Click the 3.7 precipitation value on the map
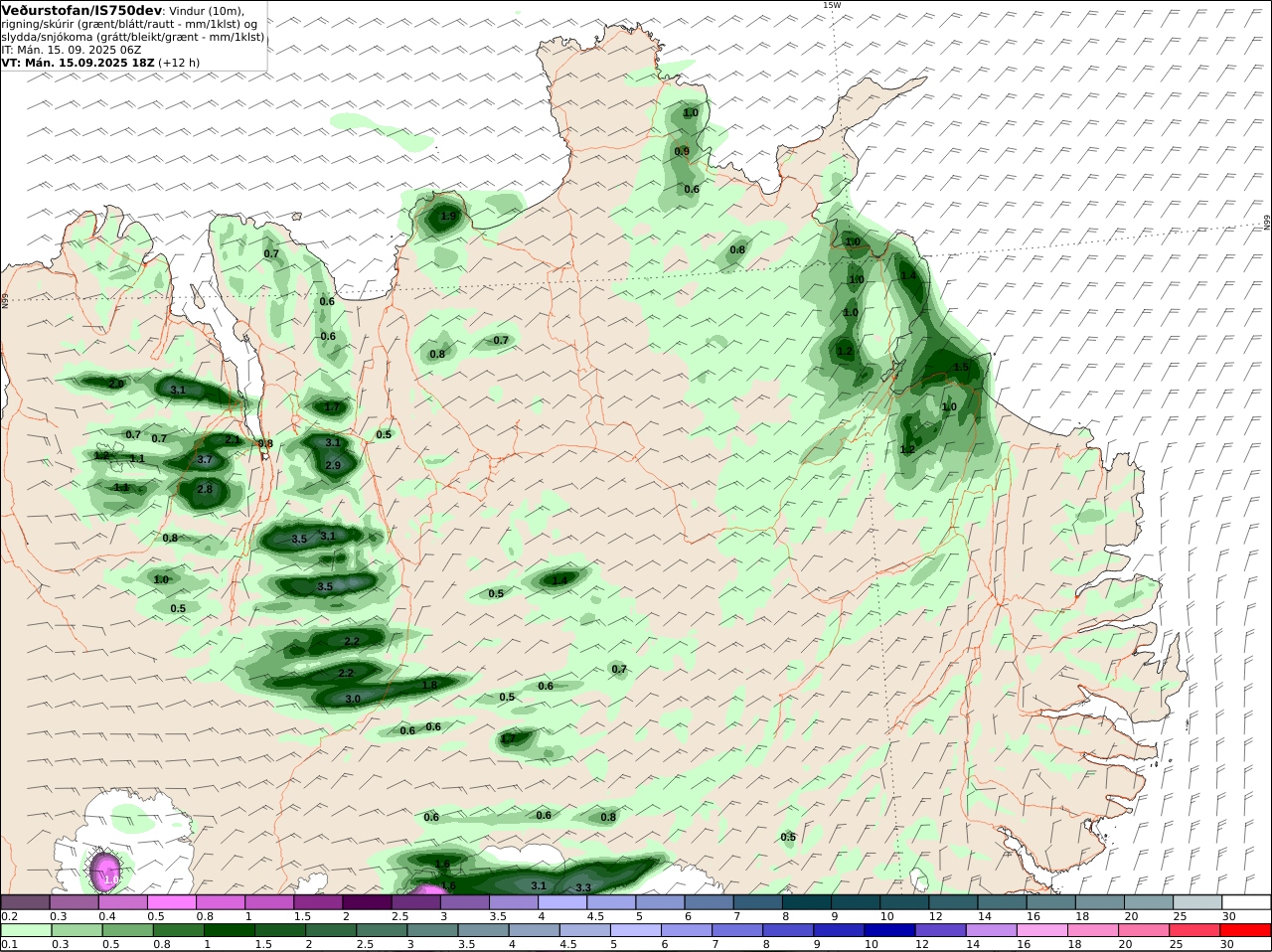This screenshot has width=1272, height=952. pyautogui.click(x=205, y=460)
